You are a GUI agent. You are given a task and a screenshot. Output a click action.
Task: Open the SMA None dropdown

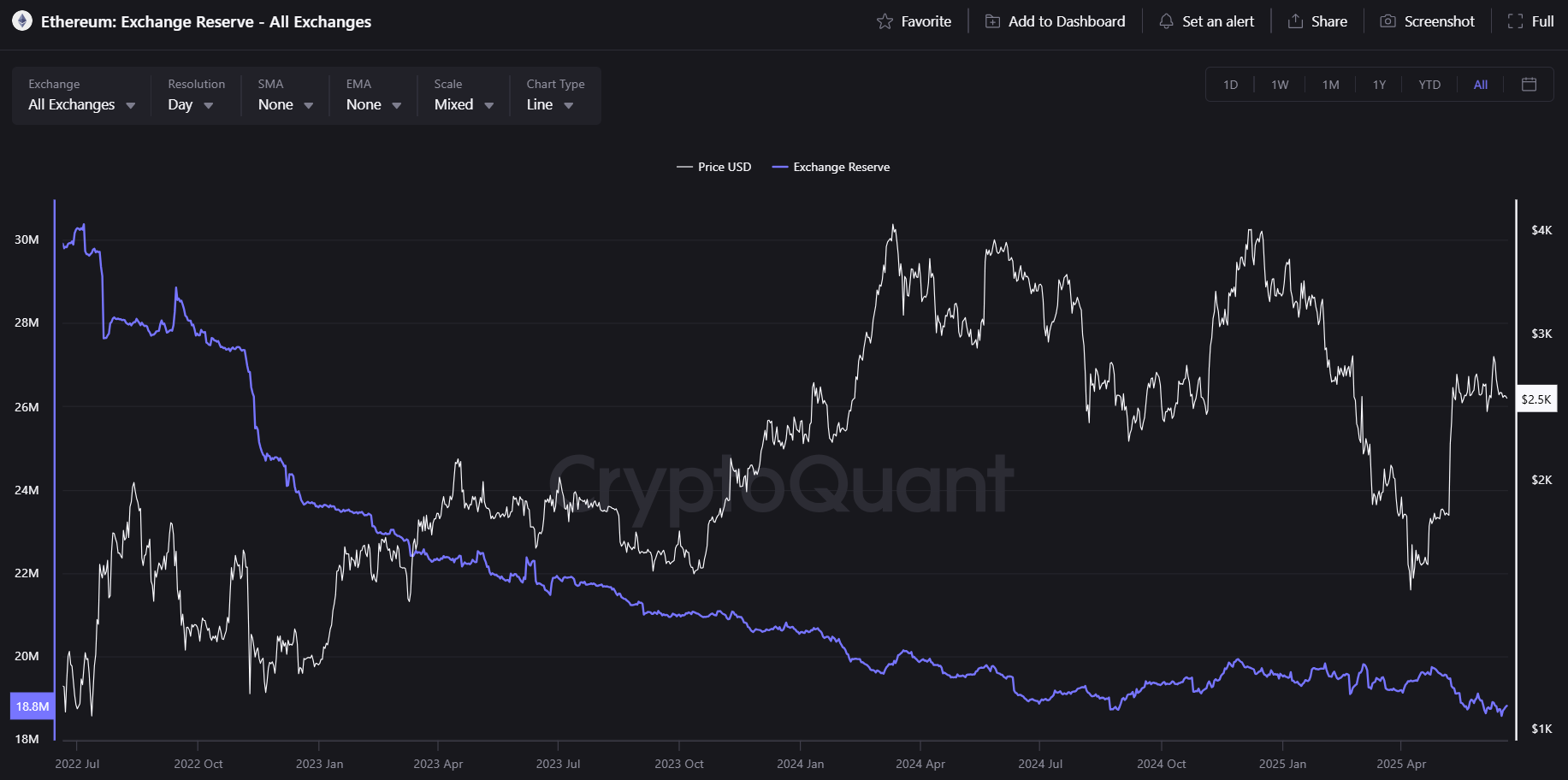[285, 104]
